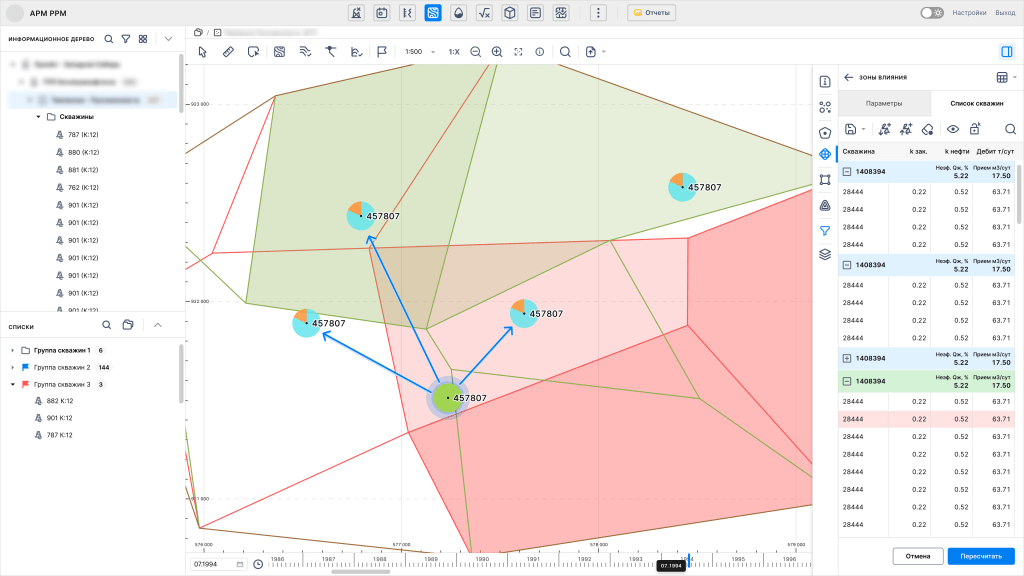Switch to the Параметры tab

(x=884, y=103)
